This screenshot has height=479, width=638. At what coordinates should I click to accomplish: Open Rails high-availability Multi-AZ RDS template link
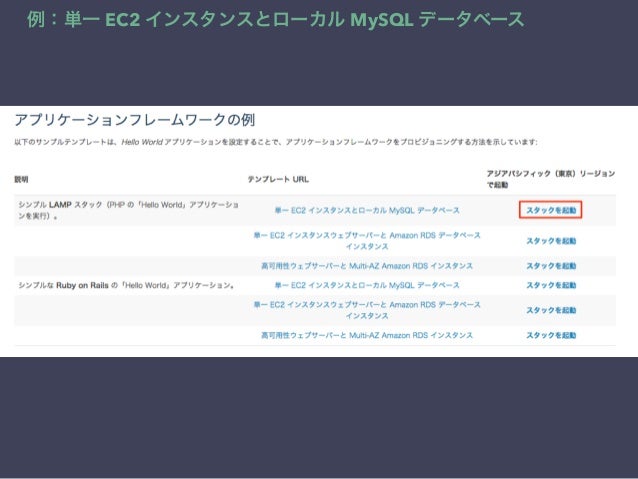(x=367, y=335)
